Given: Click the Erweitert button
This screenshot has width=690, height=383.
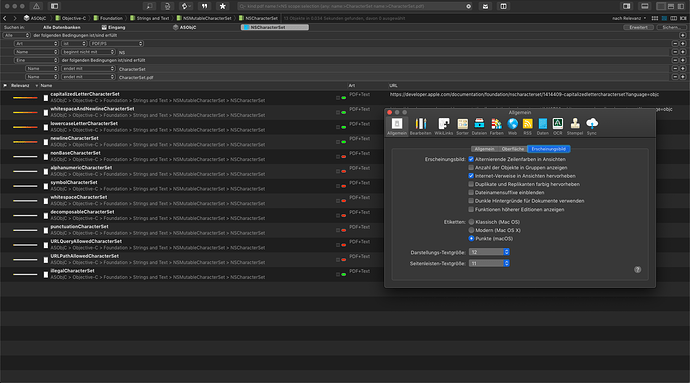Looking at the screenshot, I should tap(638, 27).
